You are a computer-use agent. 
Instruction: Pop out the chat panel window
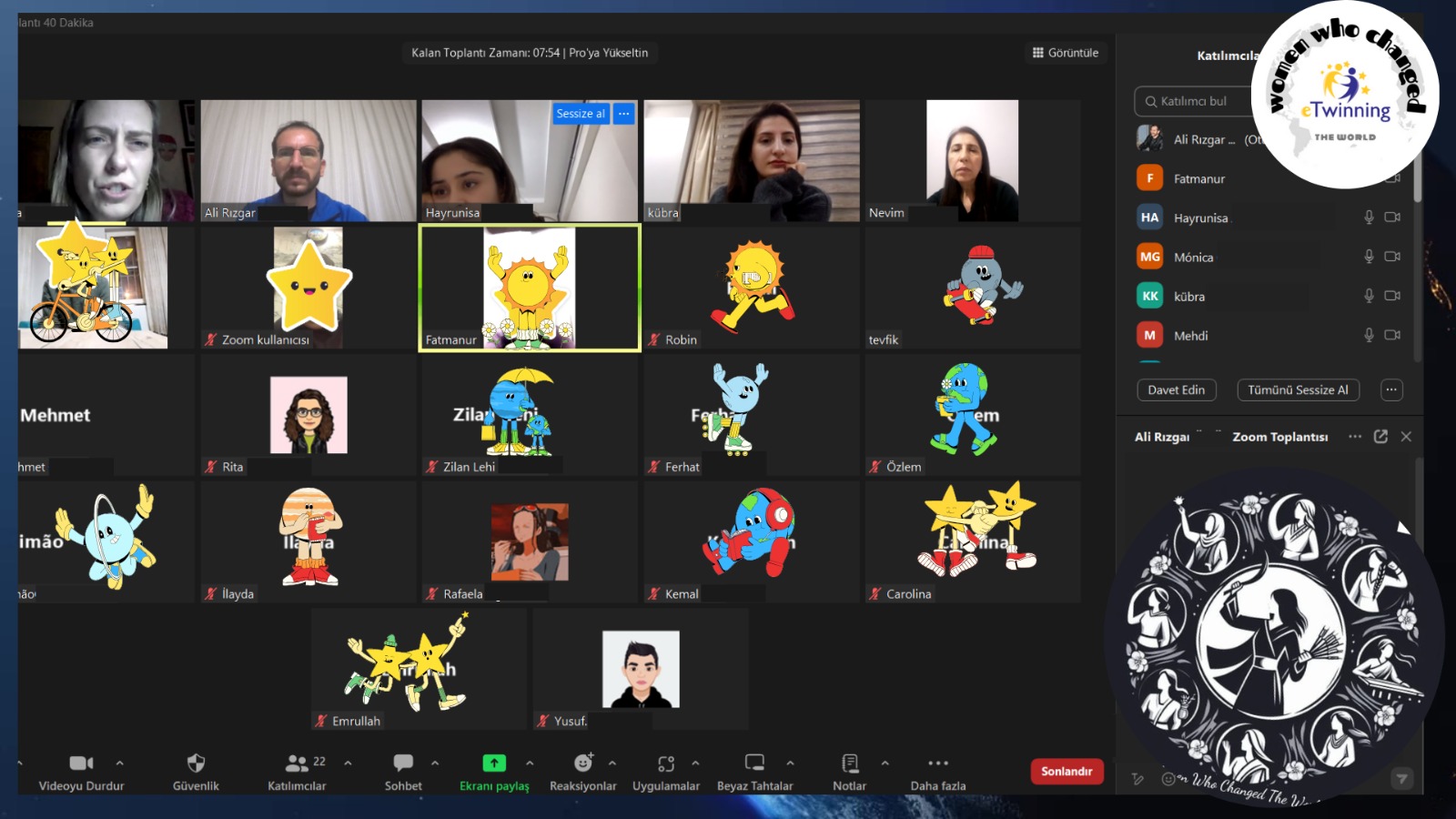point(1380,437)
